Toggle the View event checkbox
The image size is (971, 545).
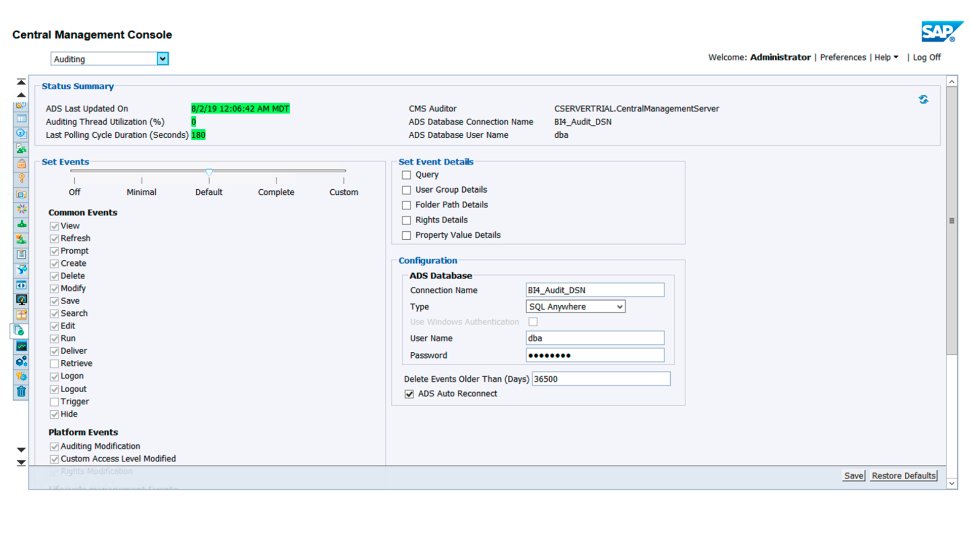54,226
